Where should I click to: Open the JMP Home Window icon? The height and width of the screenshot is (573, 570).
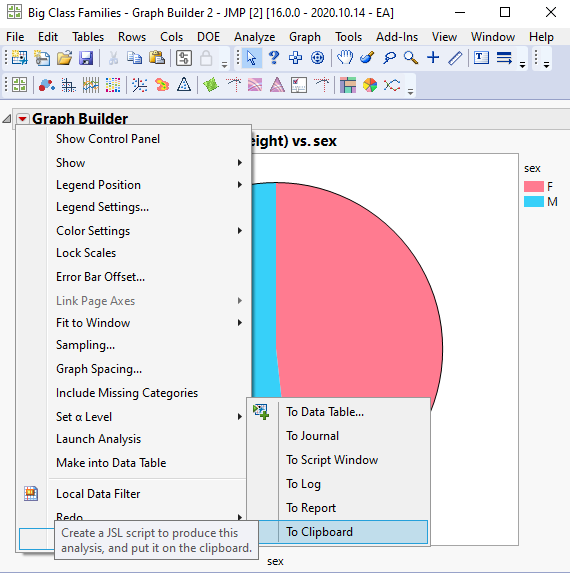(x=19, y=85)
